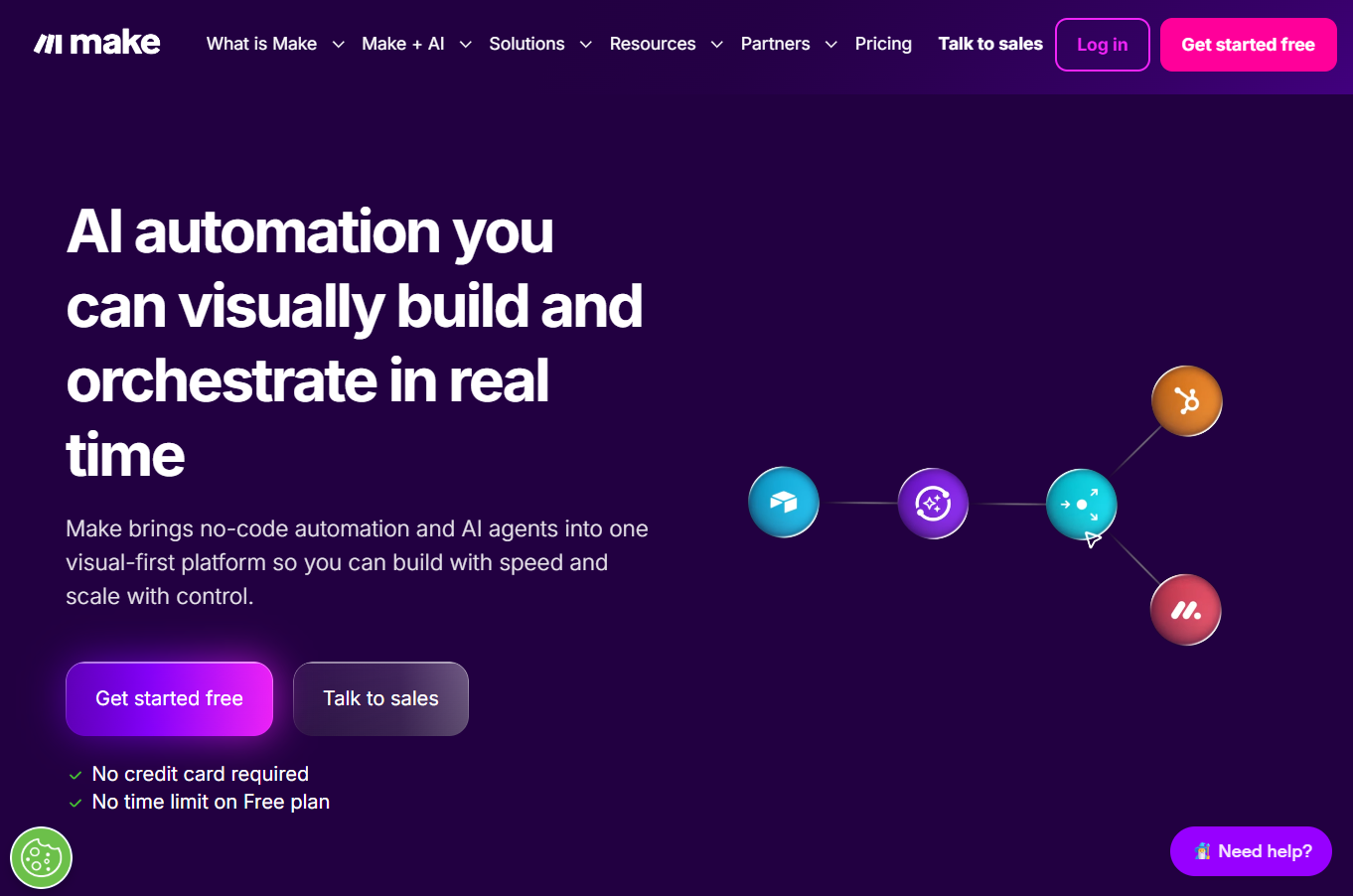Click Talk to sales in the header
Screen dimensions: 1353x896
tap(990, 44)
